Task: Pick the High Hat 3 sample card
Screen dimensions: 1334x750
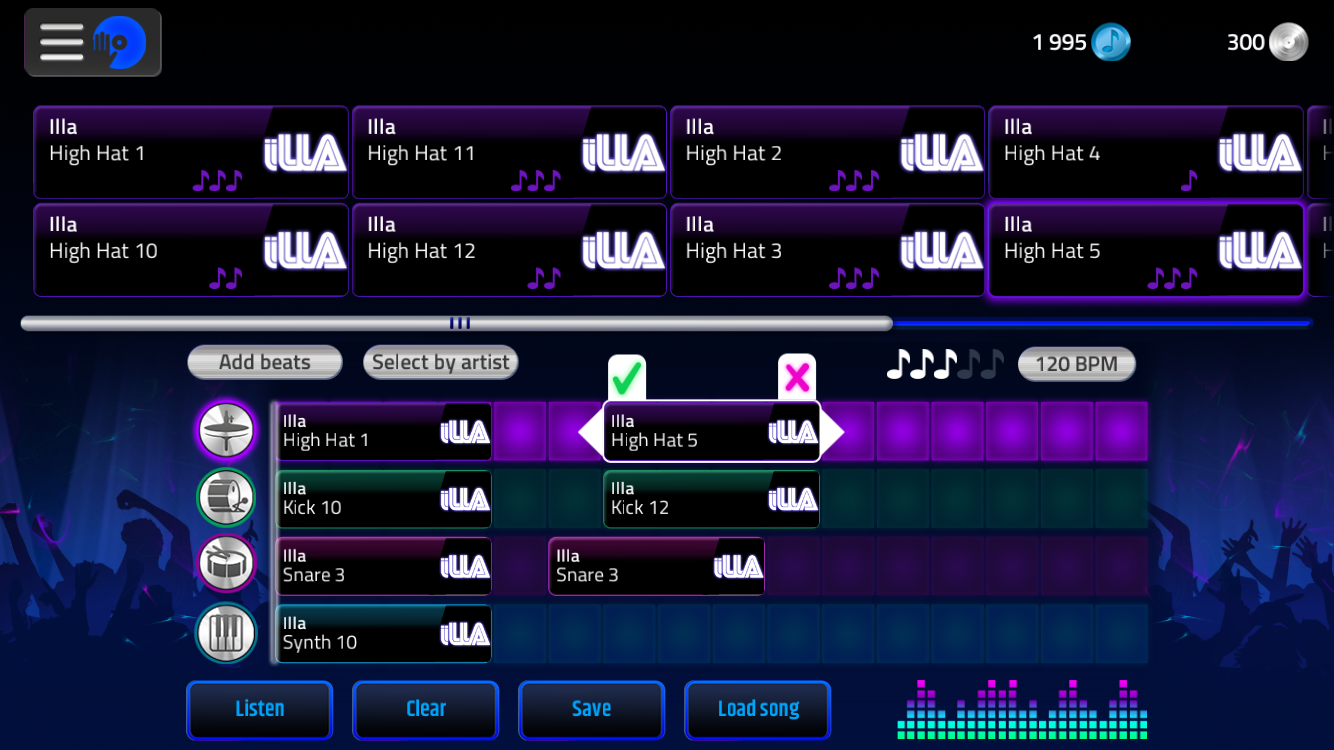Action: click(x=827, y=250)
